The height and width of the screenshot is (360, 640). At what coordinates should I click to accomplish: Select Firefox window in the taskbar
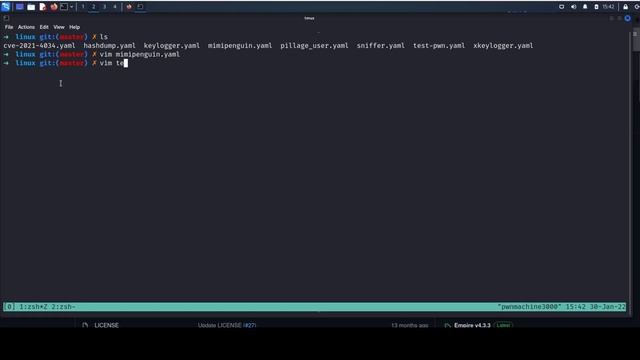(x=129, y=7)
